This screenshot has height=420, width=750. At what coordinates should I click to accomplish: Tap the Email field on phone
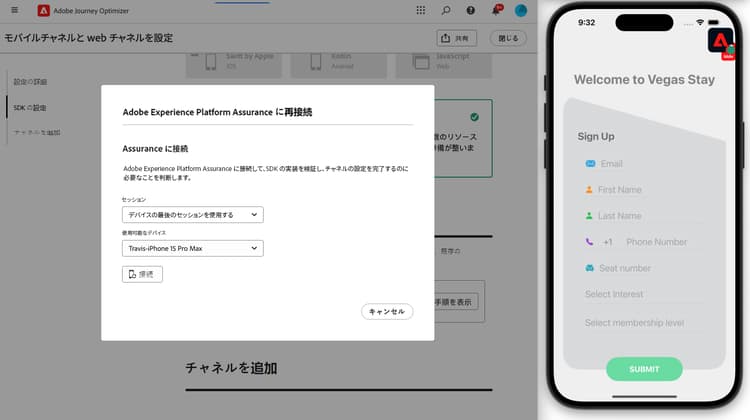pyautogui.click(x=643, y=164)
